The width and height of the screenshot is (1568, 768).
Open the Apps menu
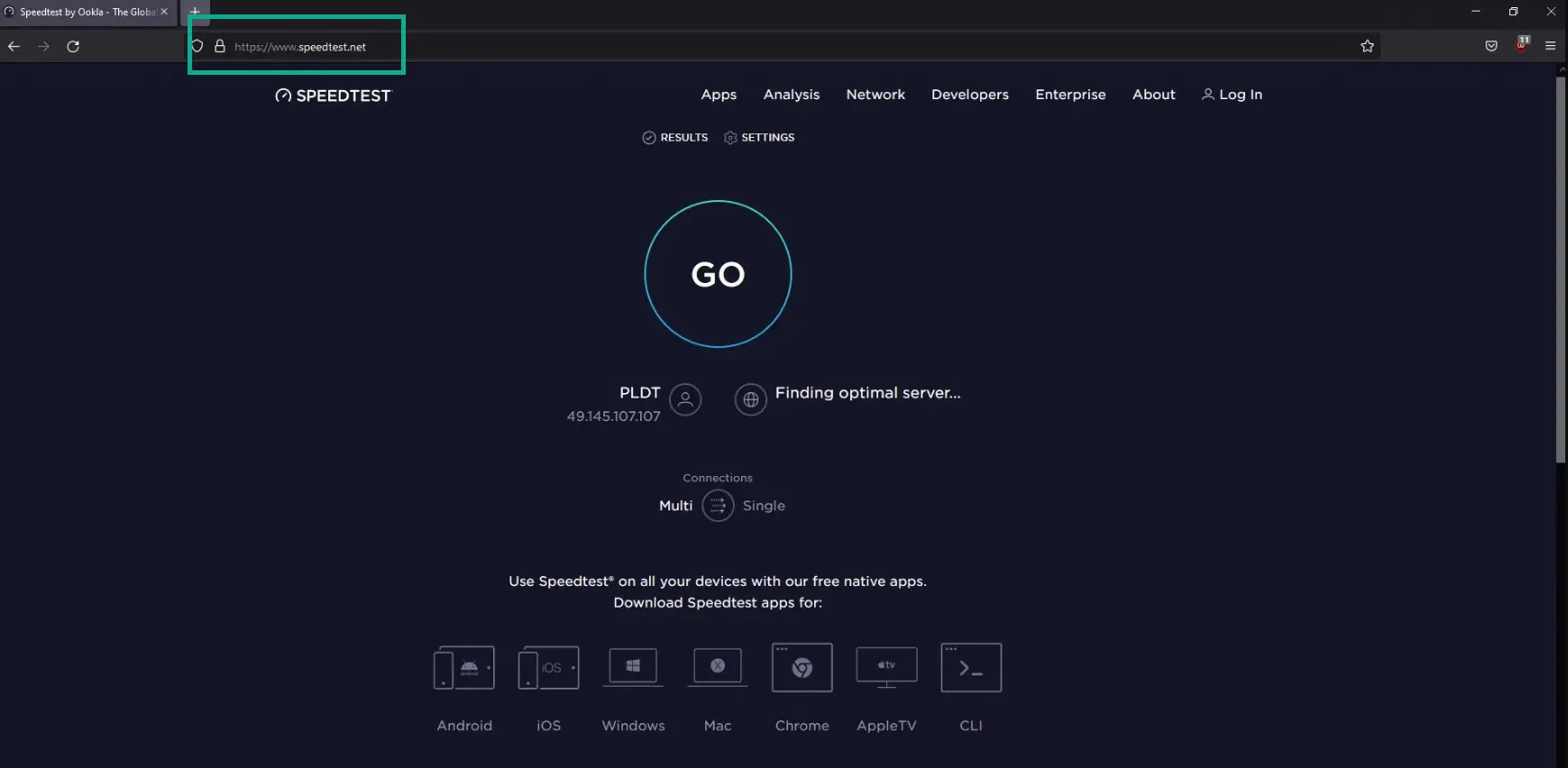719,95
